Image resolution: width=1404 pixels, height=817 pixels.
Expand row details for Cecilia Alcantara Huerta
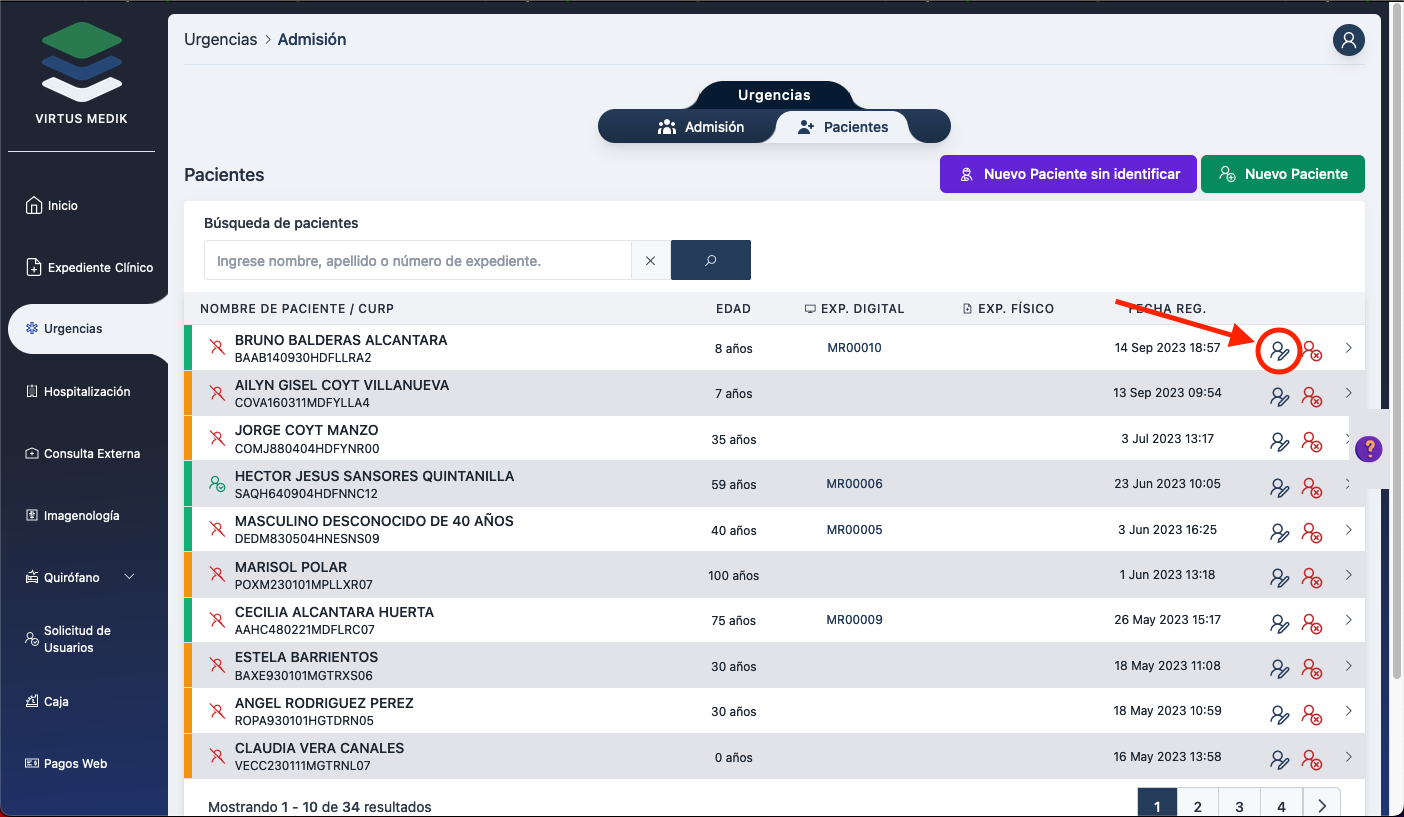click(x=1348, y=620)
